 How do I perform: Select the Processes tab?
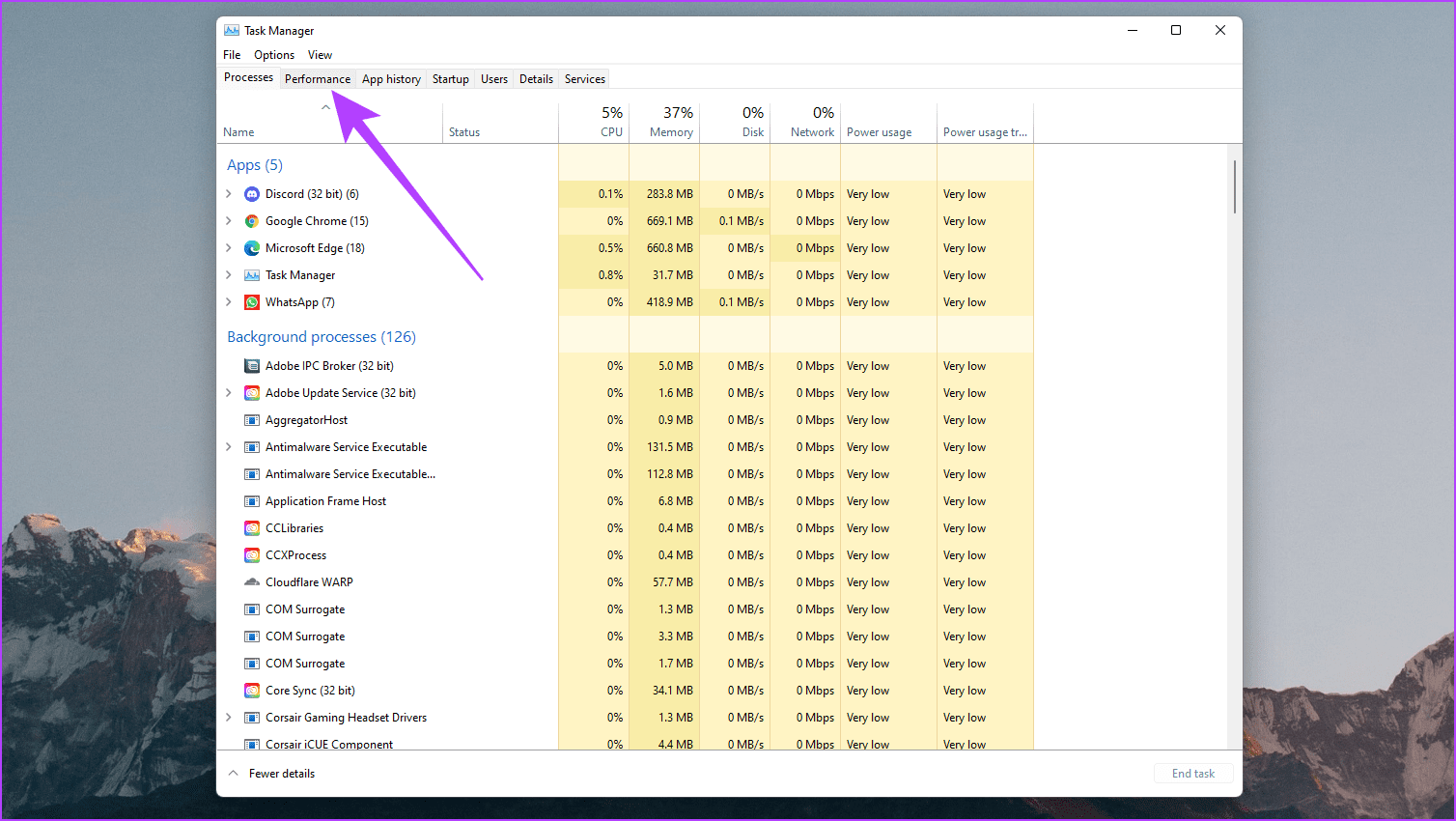(249, 77)
